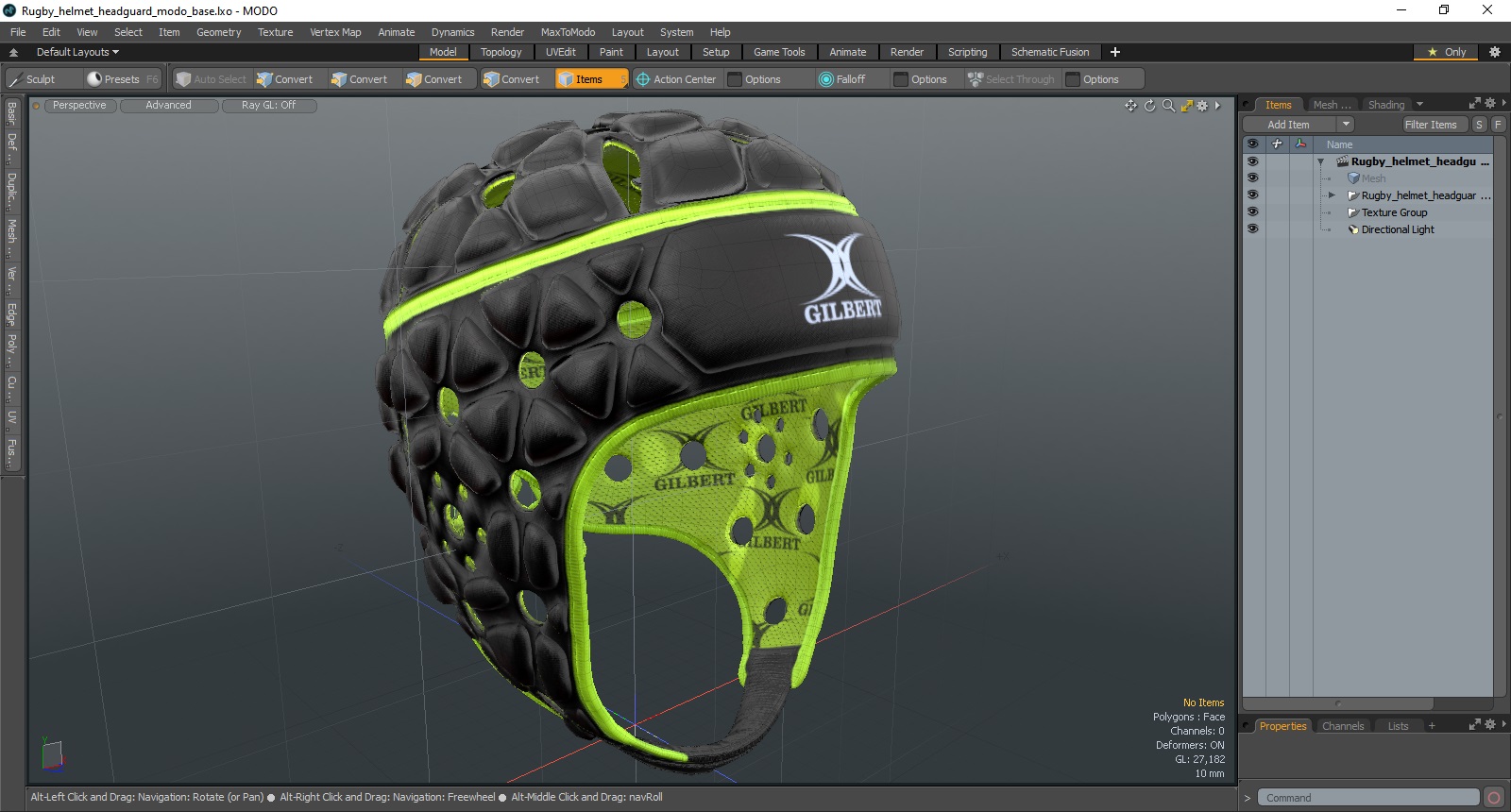Toggle the Only star button

(1447, 52)
